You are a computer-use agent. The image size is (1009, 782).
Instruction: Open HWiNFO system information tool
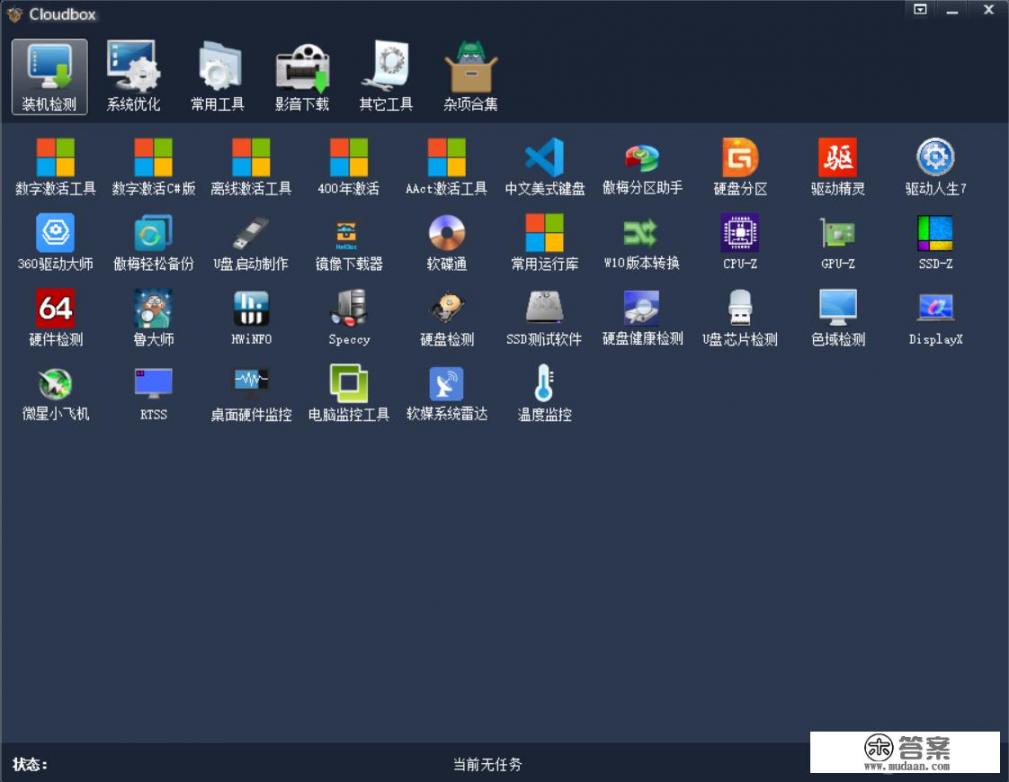coord(250,315)
